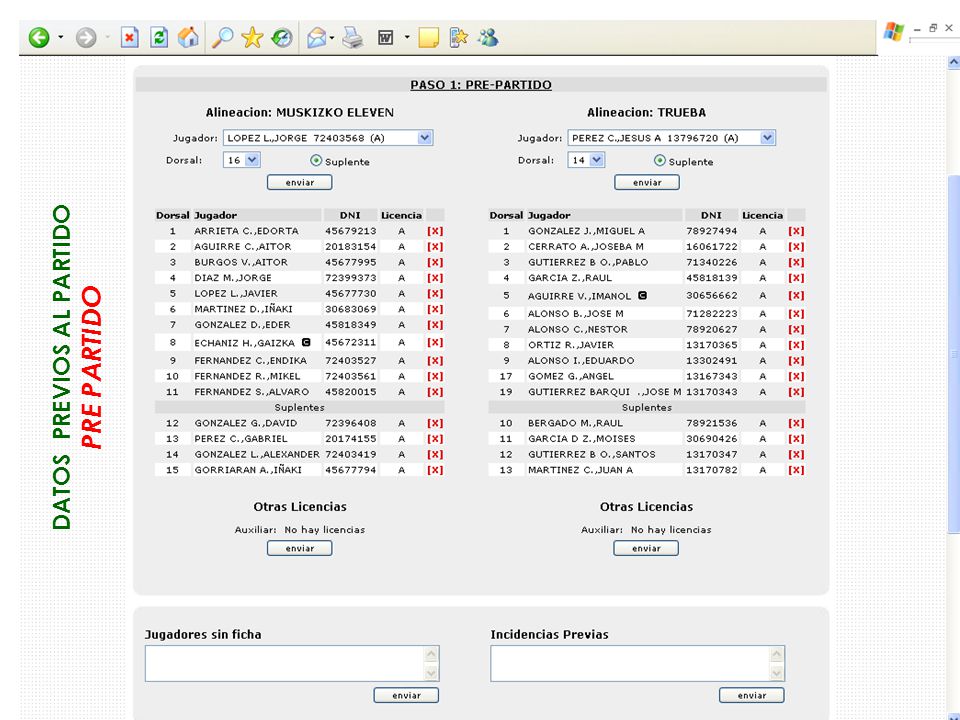Screen dimensions: 960x720
Task: Click enviar under Incidencias Previas
Action: 751,695
